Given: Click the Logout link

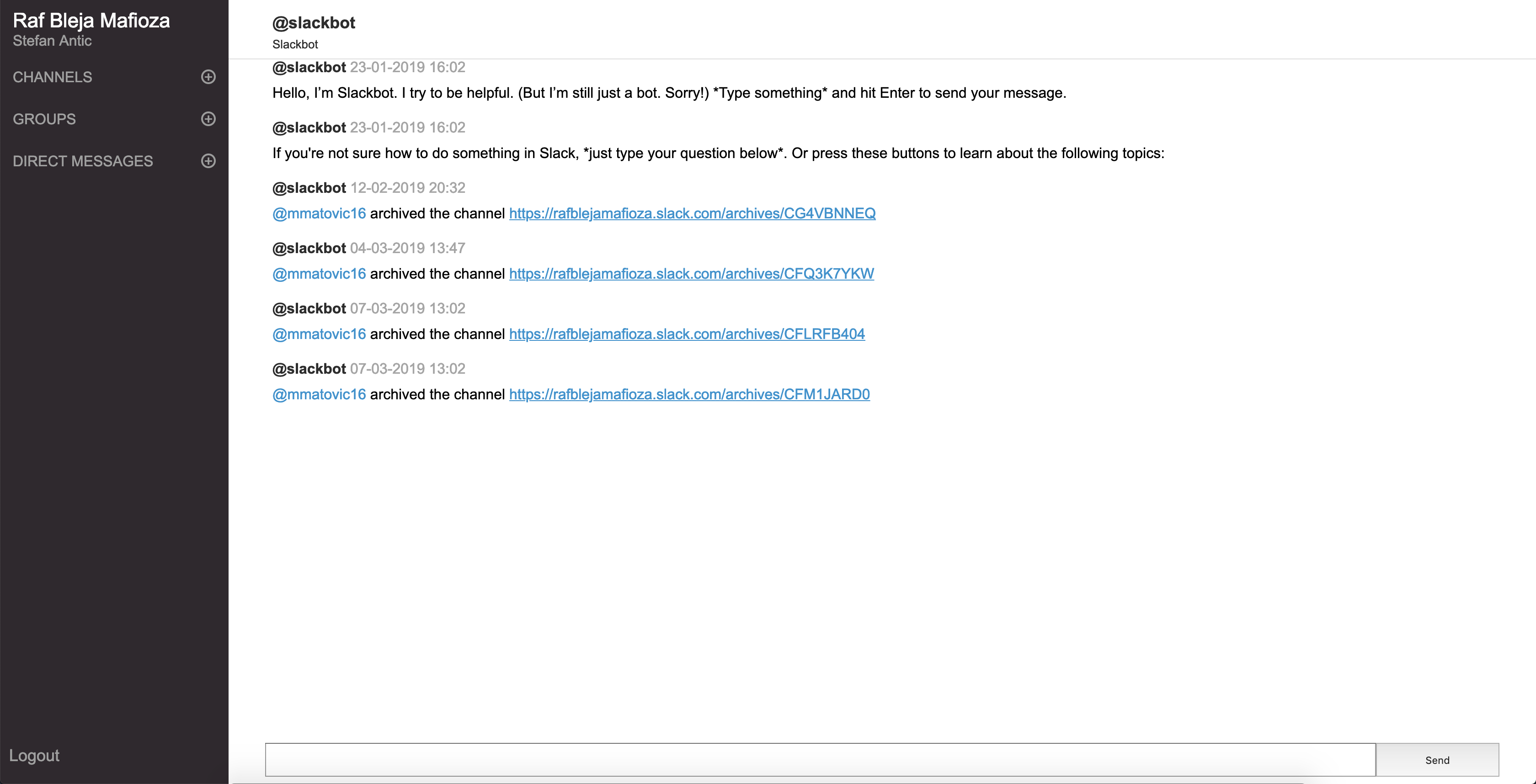Looking at the screenshot, I should [34, 755].
